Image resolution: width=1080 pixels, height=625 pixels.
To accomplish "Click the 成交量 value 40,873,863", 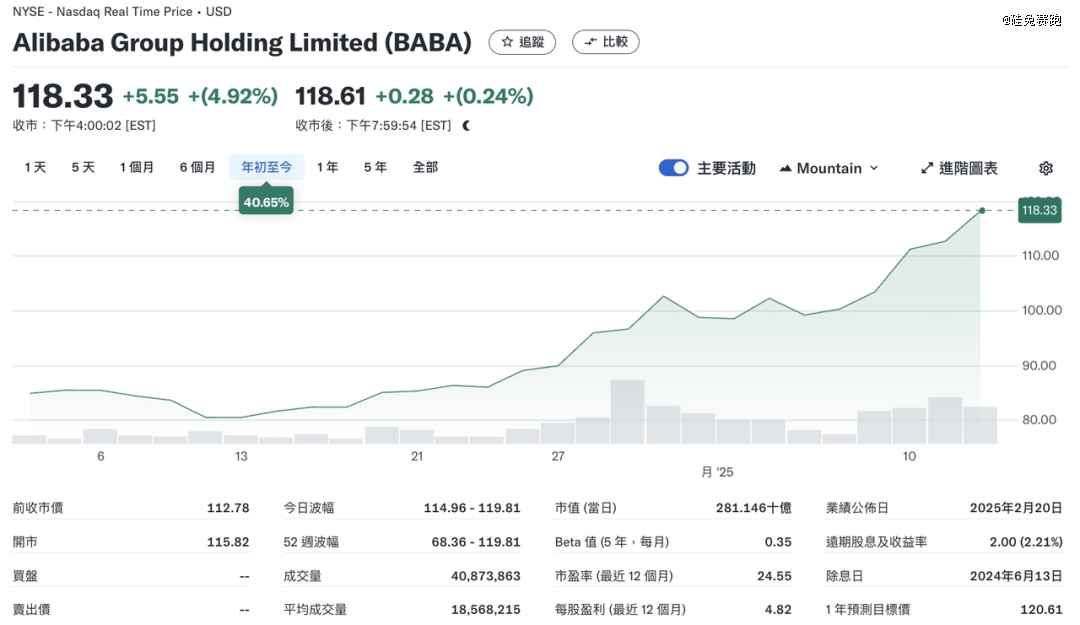I will click(486, 575).
